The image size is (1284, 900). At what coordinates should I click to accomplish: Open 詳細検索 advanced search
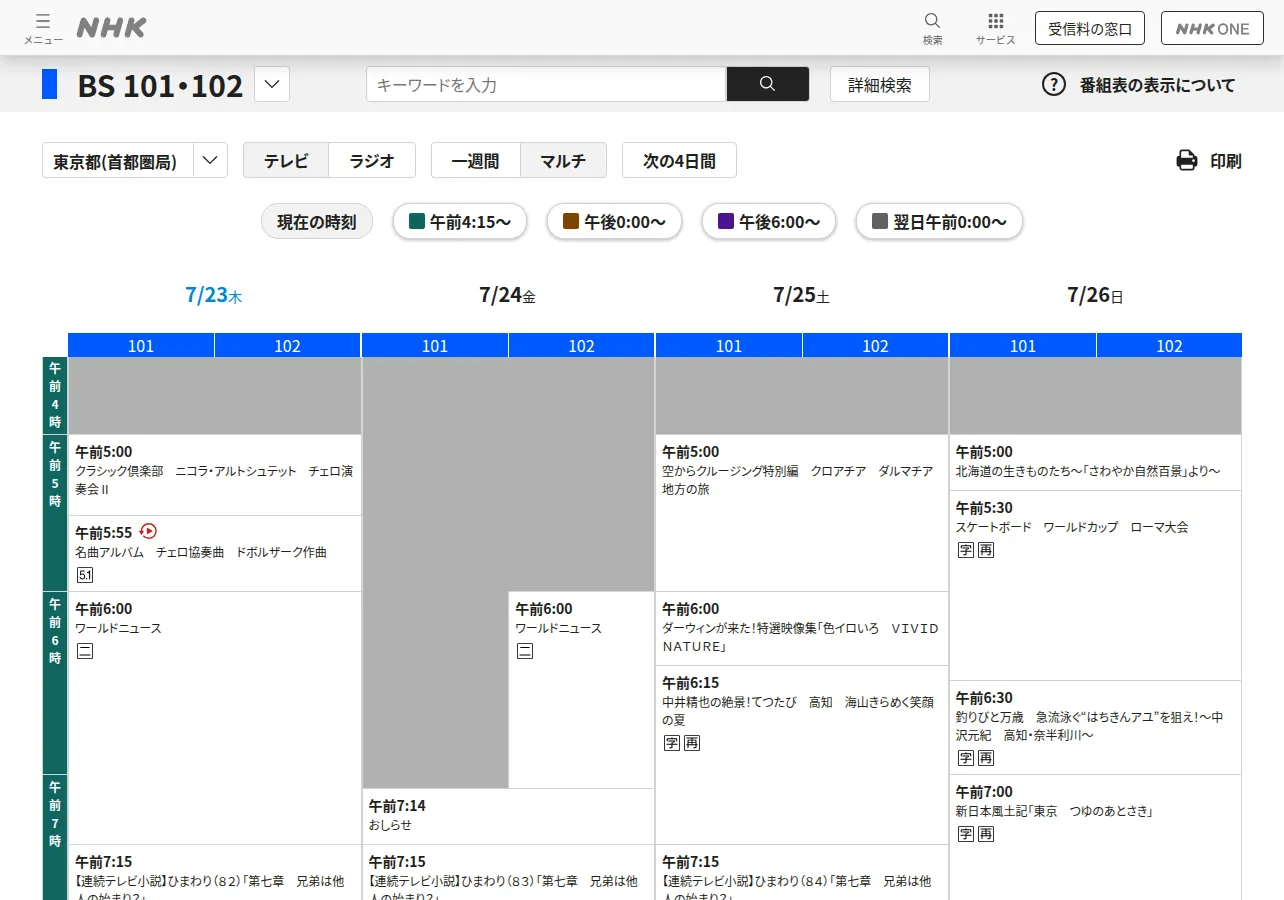pos(880,84)
